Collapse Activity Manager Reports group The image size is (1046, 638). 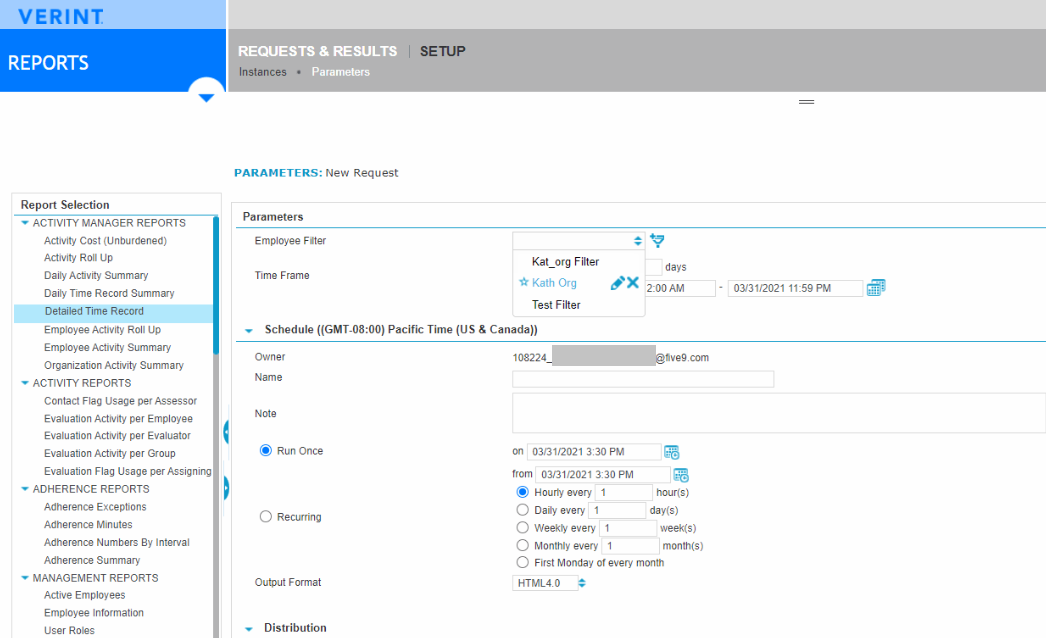click(x=25, y=223)
